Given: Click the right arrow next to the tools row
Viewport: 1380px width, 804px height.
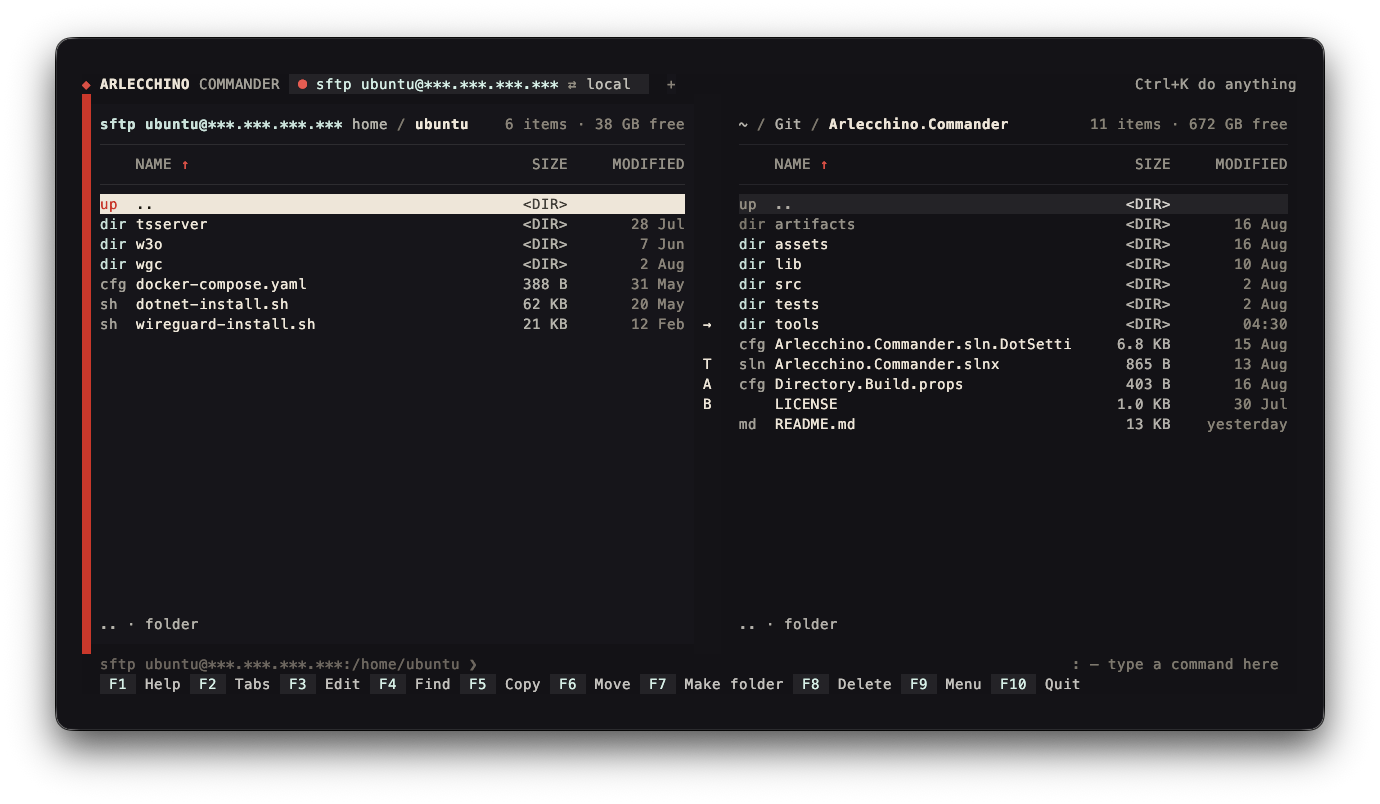Looking at the screenshot, I should 707,325.
